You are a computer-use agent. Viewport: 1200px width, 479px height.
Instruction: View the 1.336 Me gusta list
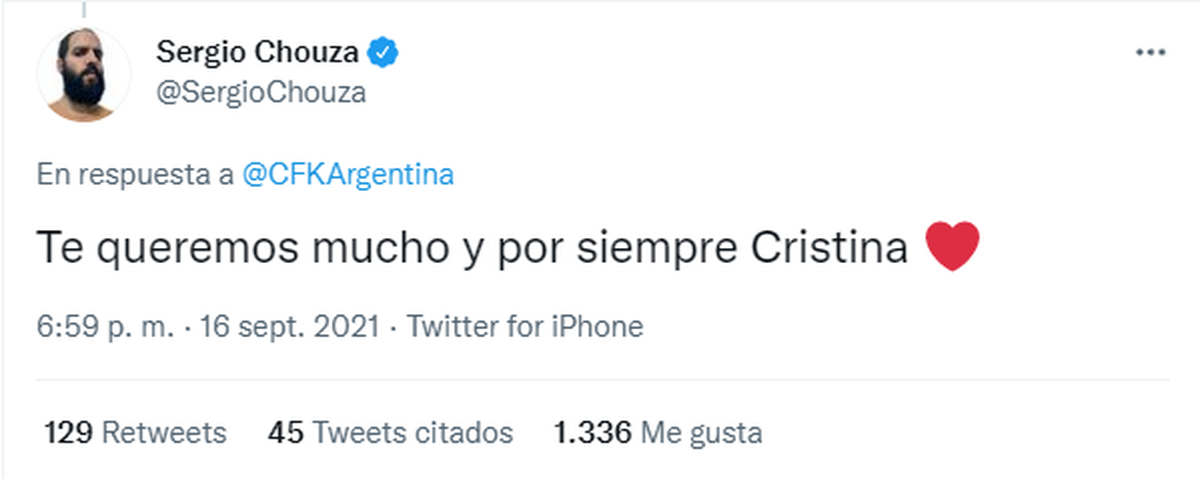coord(593,433)
